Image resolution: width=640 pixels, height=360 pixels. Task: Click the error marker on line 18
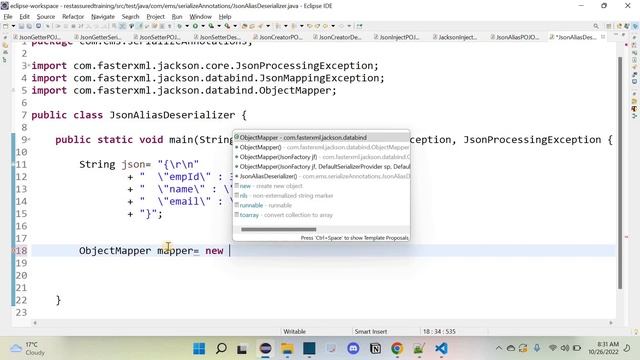point(13,251)
